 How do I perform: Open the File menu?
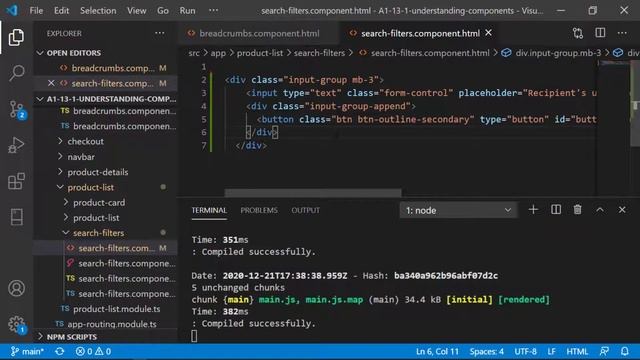click(36, 11)
